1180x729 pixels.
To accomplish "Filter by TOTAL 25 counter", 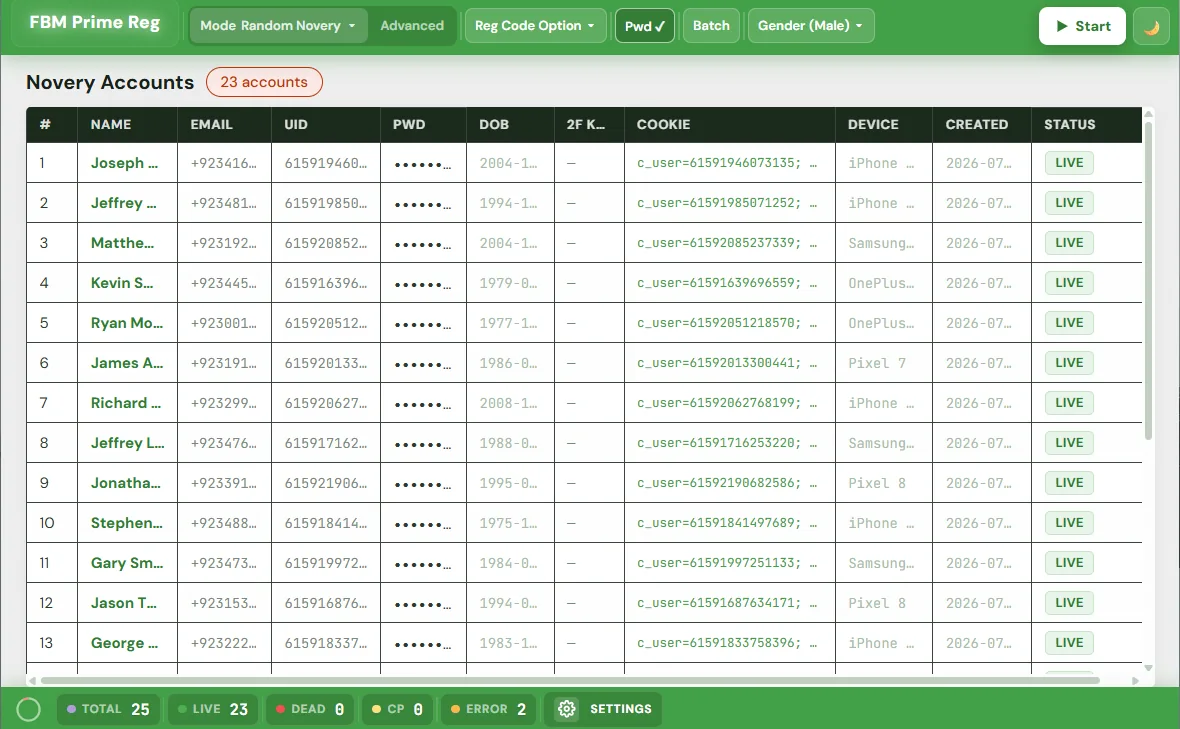I will 109,709.
